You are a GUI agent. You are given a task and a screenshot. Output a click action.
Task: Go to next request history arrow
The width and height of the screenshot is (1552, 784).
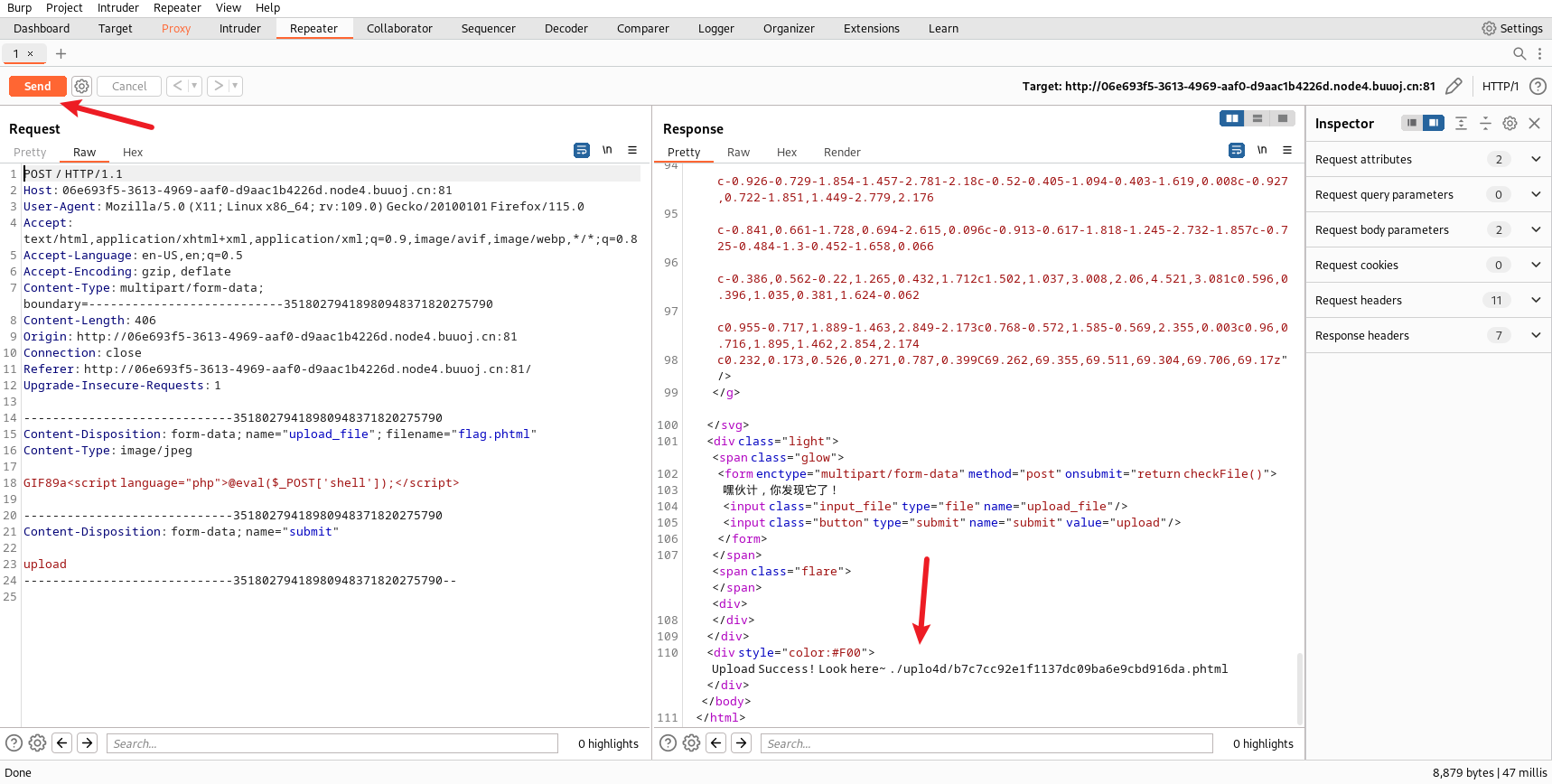tap(218, 86)
